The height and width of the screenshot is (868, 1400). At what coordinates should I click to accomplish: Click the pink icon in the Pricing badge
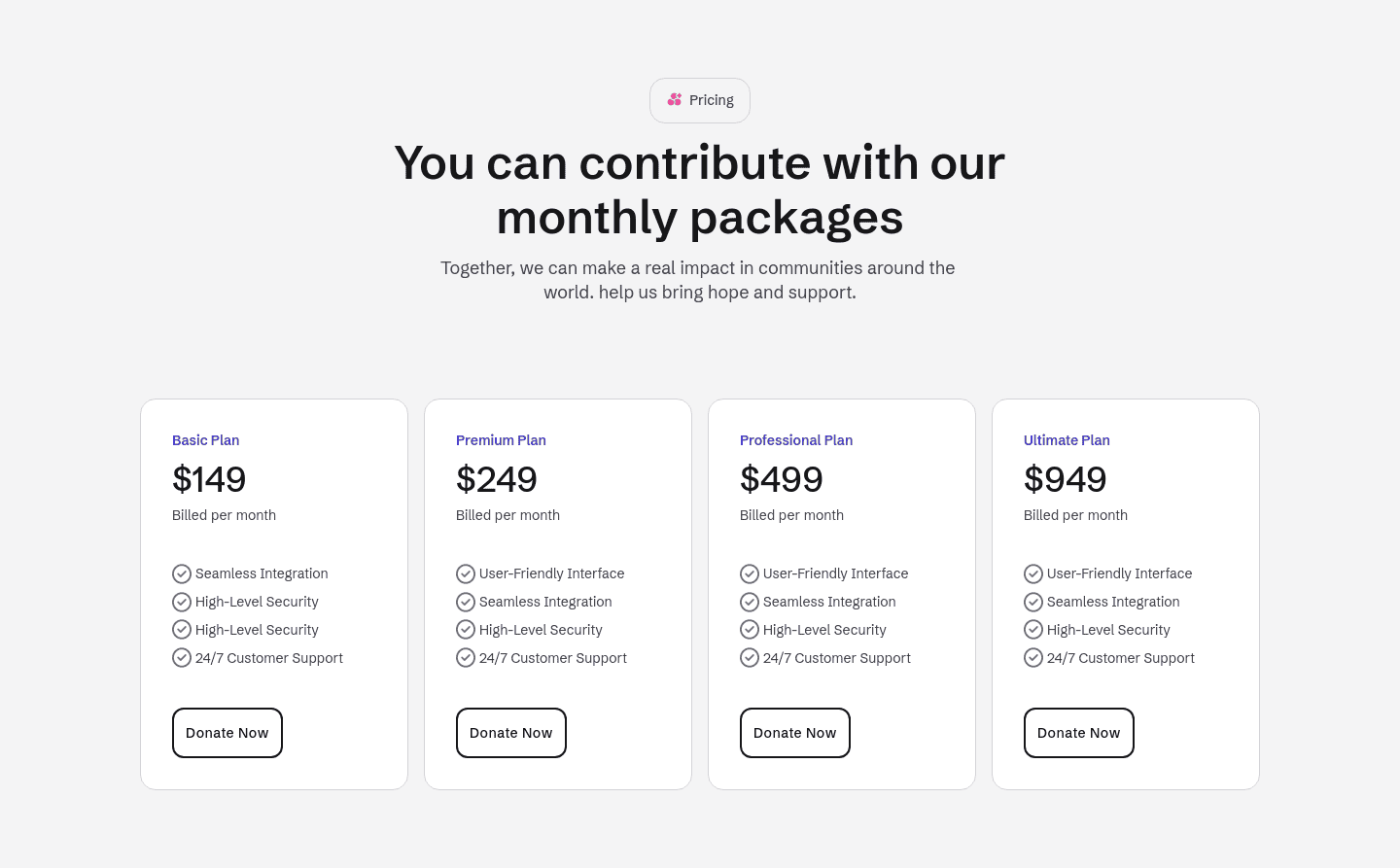(675, 100)
